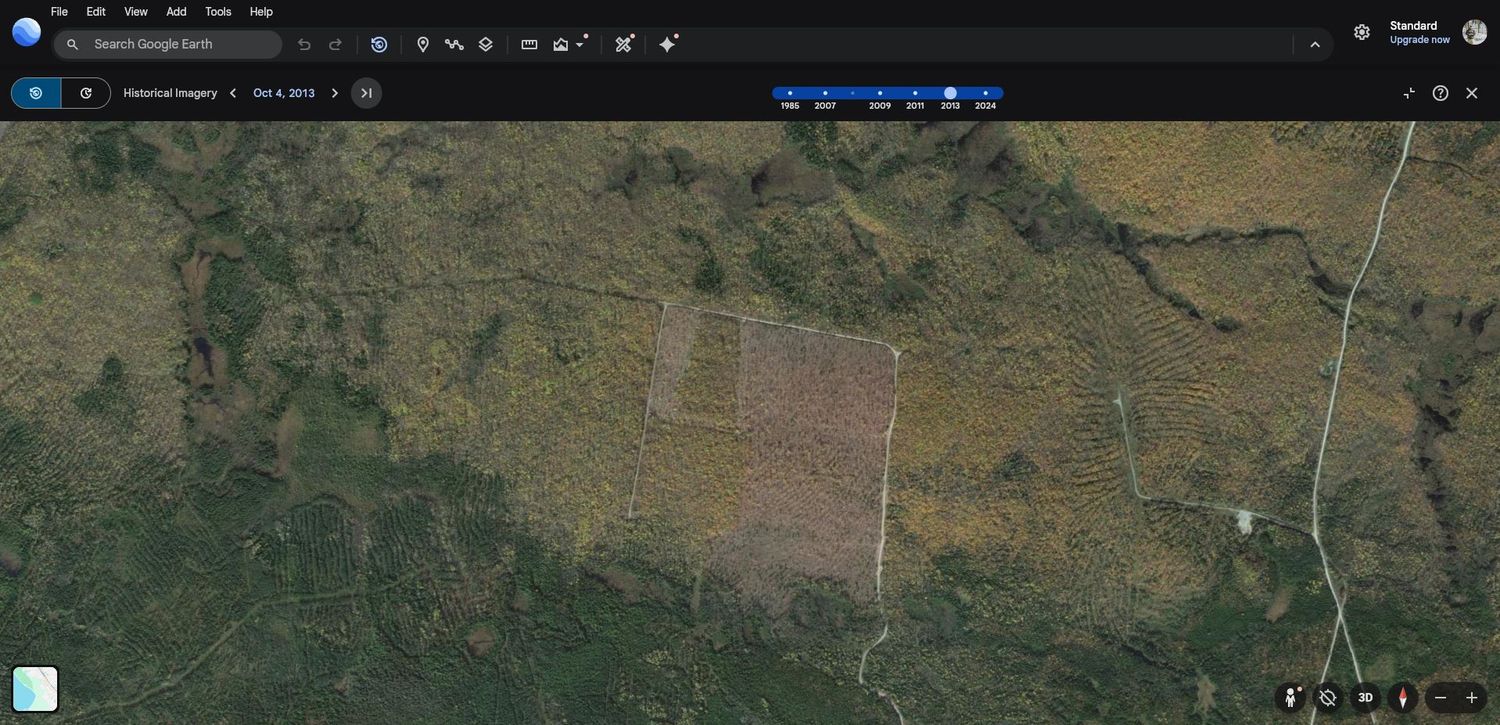Viewport: 1500px width, 725px height.
Task: Open the account profile avatar
Action: 1475,32
